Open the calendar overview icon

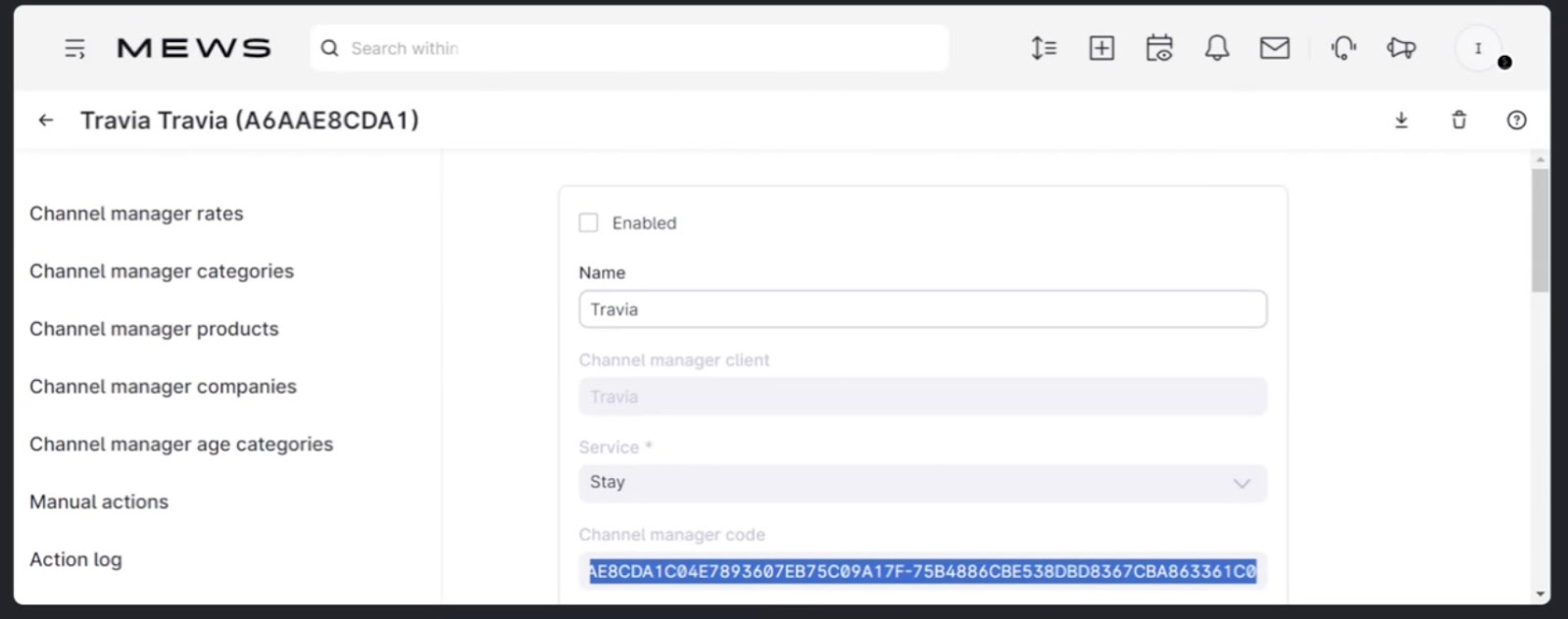pyautogui.click(x=1159, y=48)
